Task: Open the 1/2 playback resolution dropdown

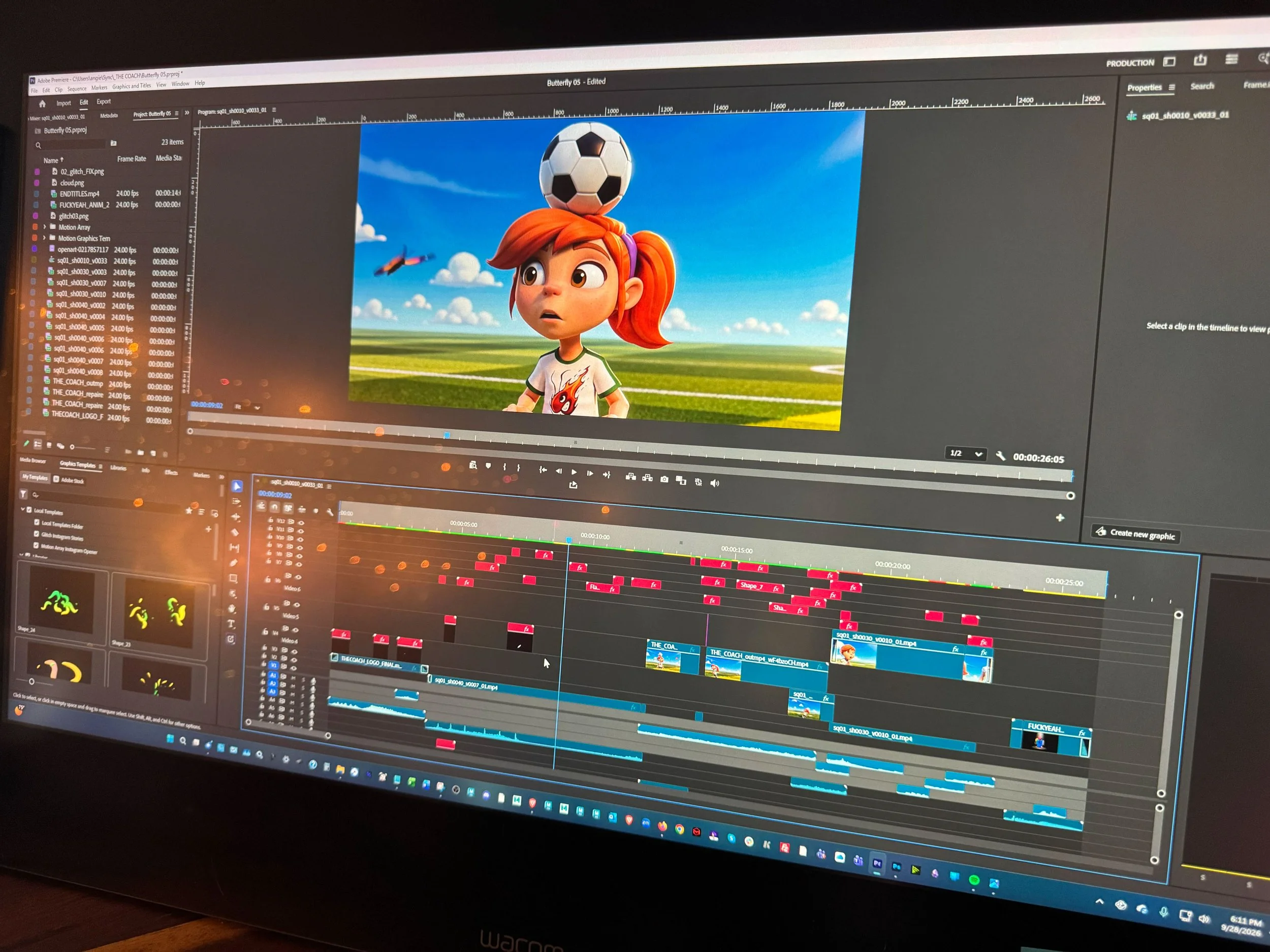Action: pyautogui.click(x=966, y=453)
